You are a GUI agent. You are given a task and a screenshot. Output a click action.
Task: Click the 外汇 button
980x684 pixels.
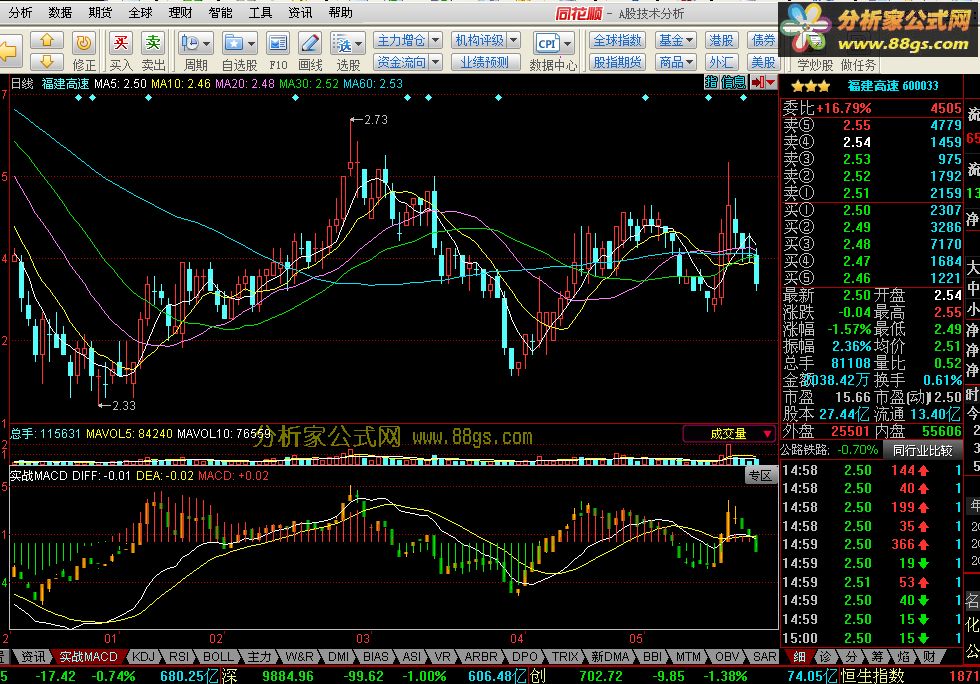(721, 62)
